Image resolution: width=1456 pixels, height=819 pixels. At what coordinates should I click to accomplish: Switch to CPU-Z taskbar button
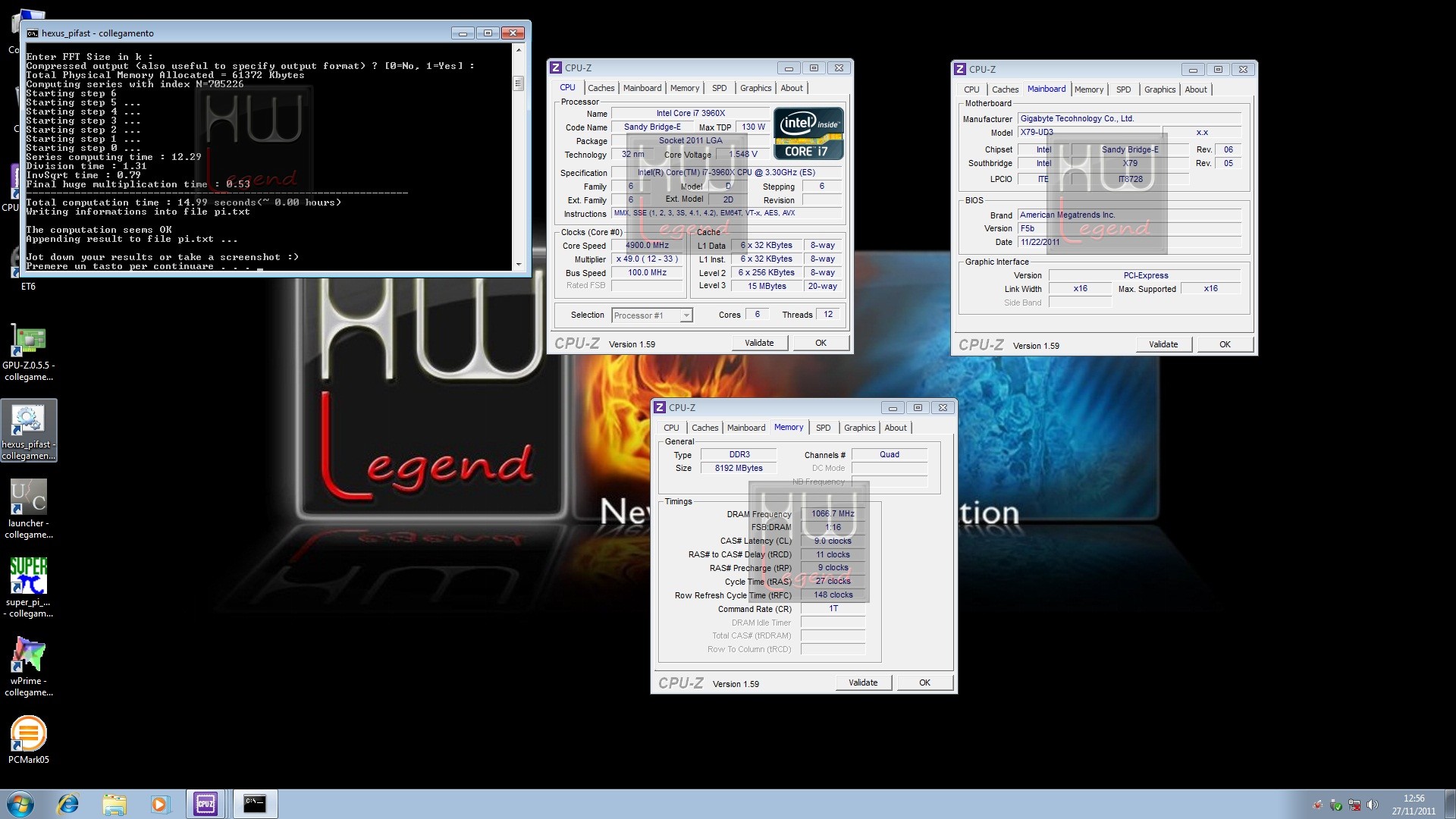pos(206,804)
